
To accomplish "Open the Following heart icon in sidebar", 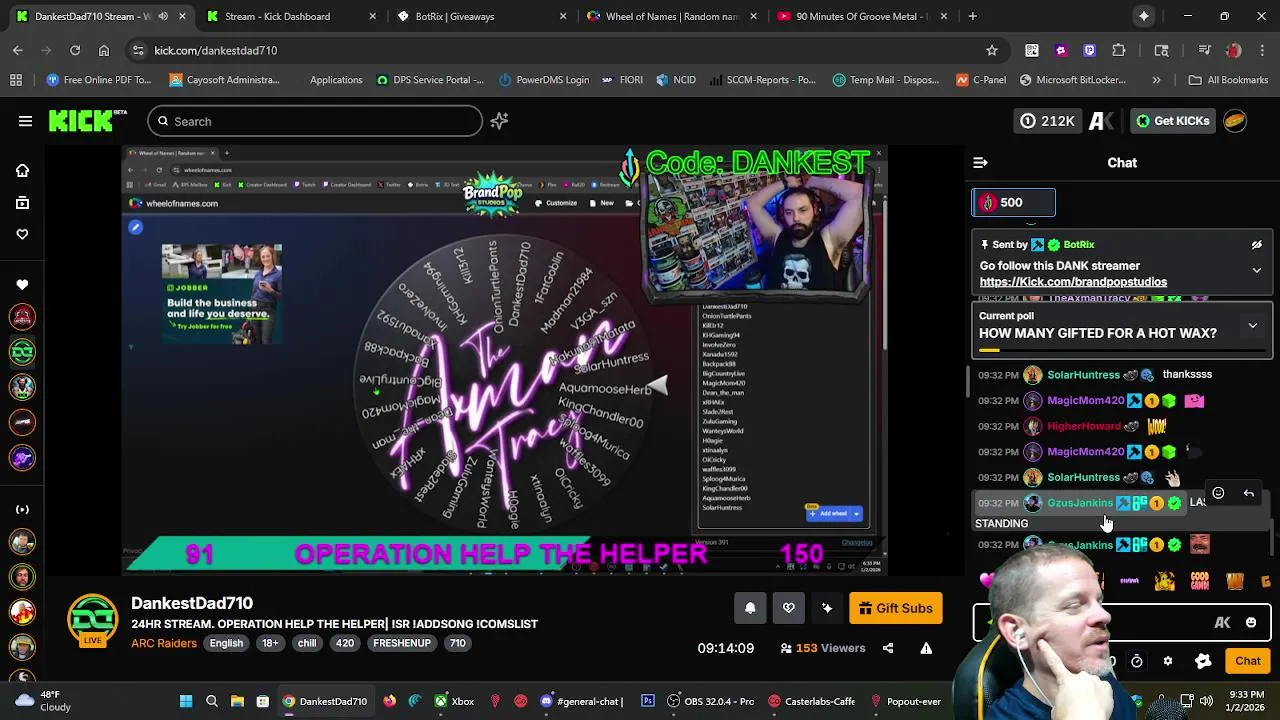I will (22, 234).
